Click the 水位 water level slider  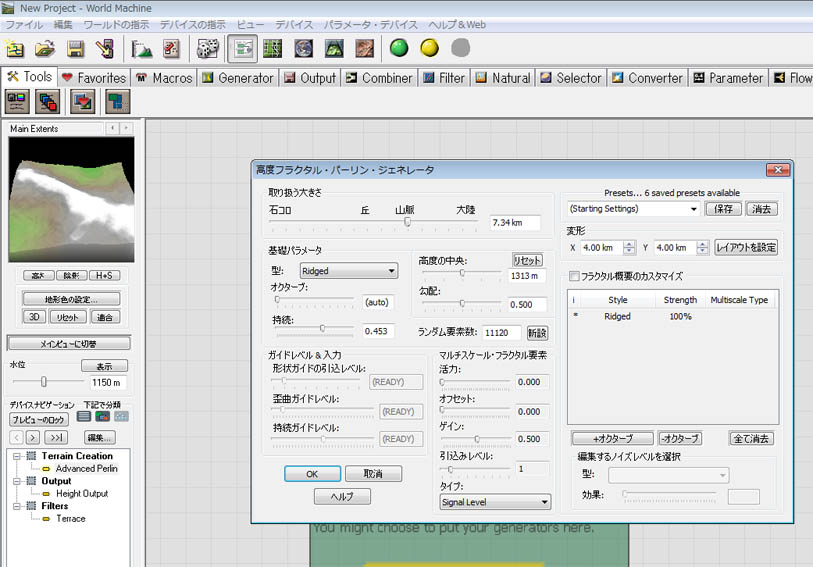click(x=44, y=382)
